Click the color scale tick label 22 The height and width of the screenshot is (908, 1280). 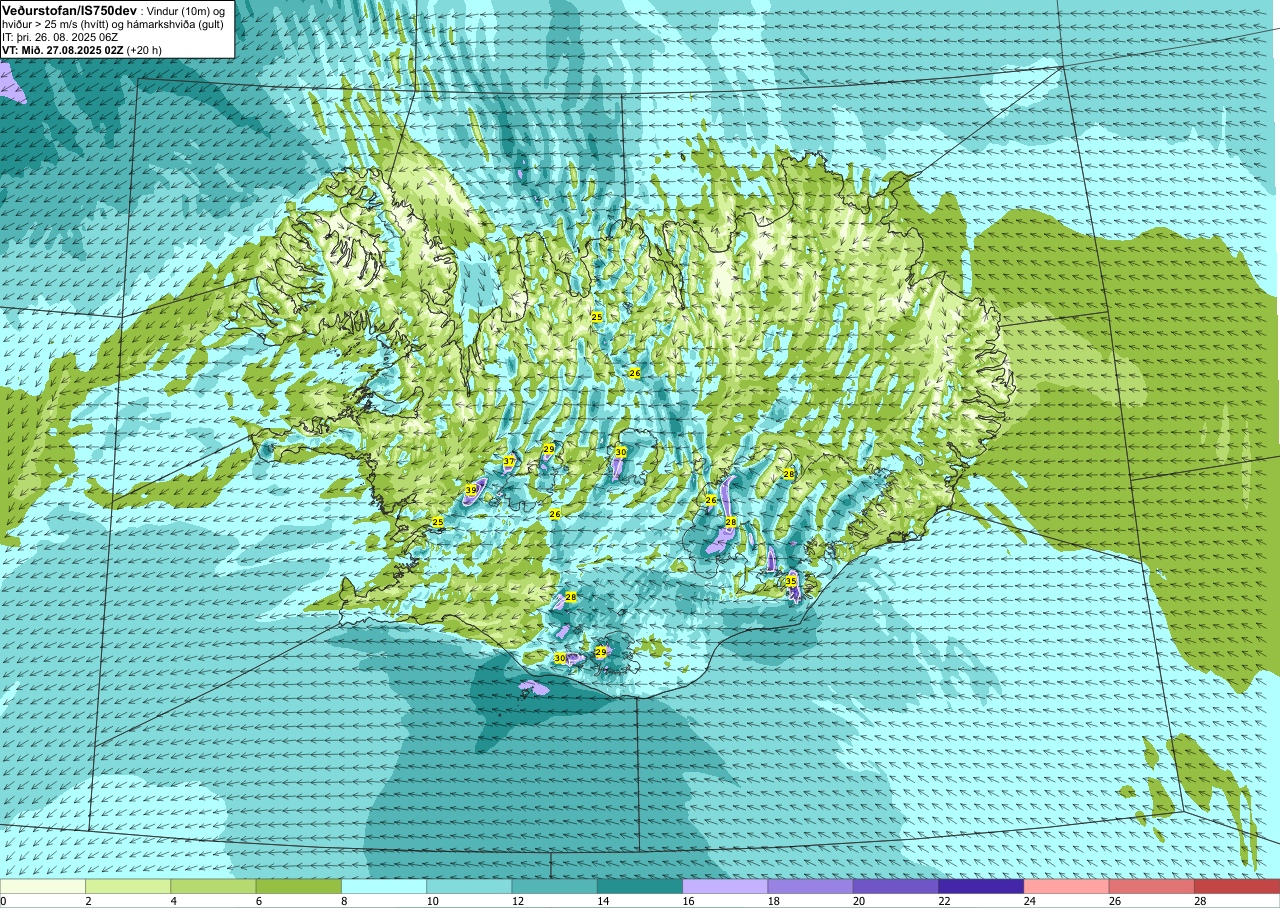(942, 901)
